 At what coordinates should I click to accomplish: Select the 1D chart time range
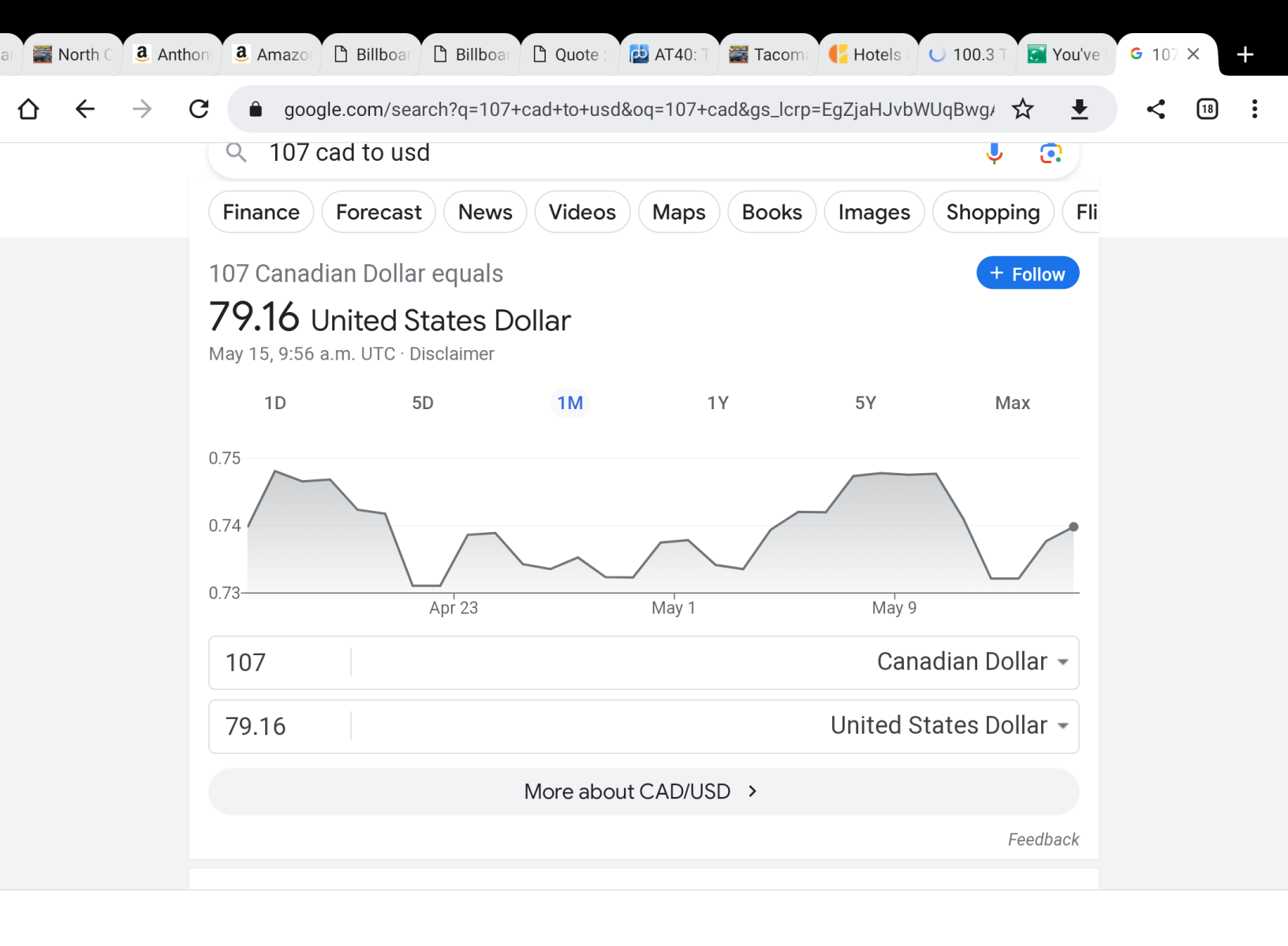tap(274, 403)
